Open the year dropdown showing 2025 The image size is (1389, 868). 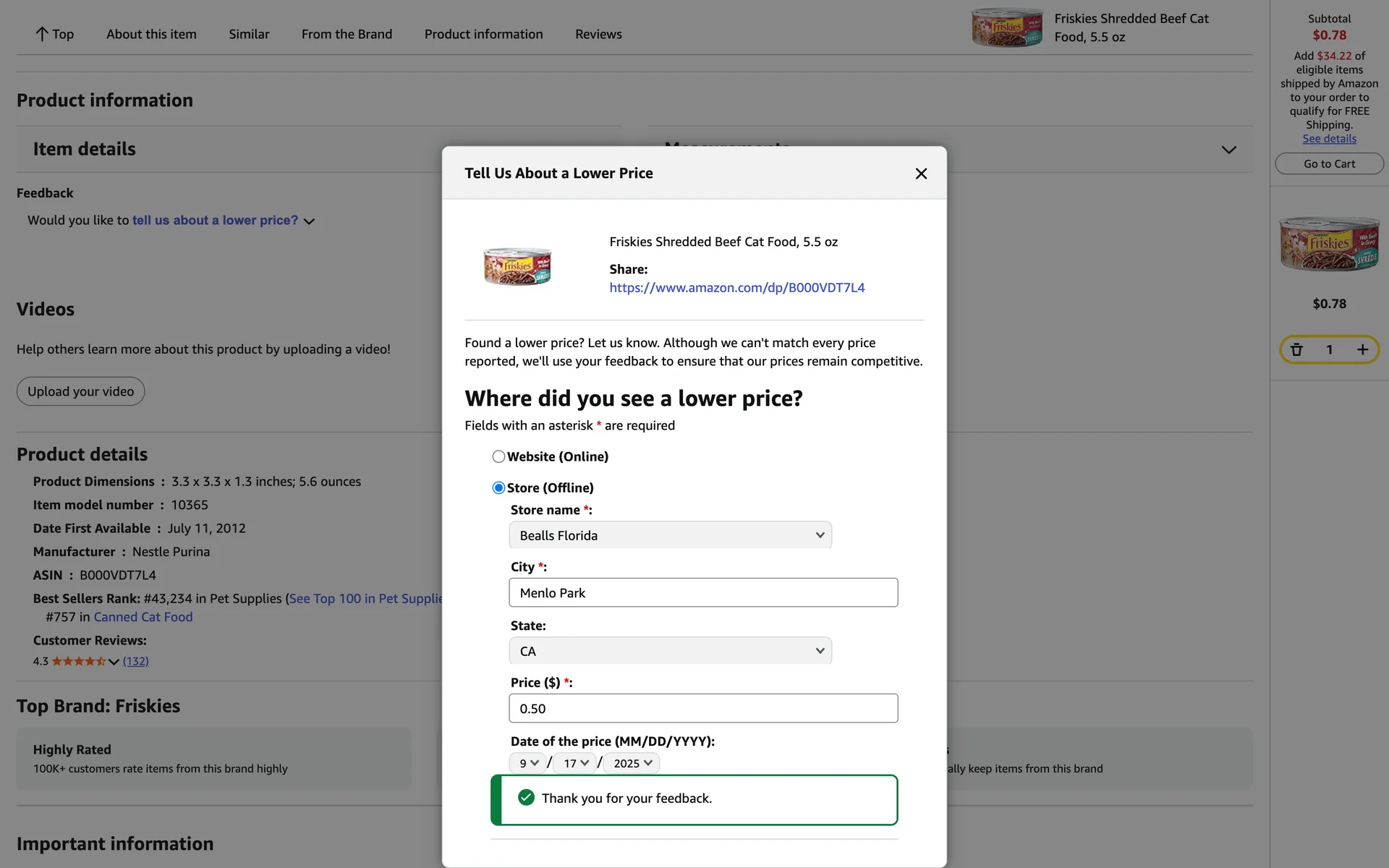click(x=632, y=763)
